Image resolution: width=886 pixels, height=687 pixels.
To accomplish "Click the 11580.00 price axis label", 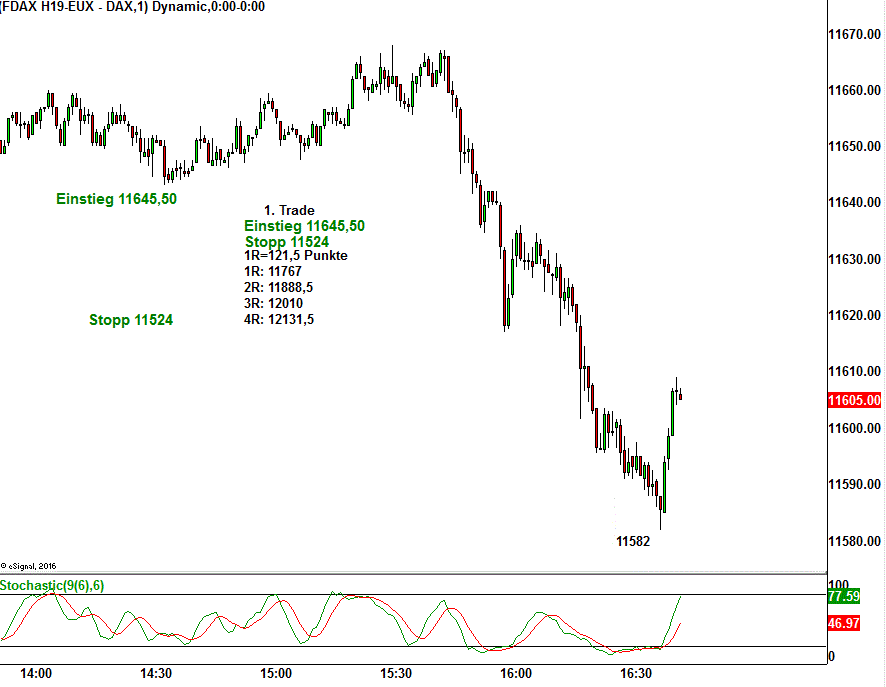I will pyautogui.click(x=854, y=542).
